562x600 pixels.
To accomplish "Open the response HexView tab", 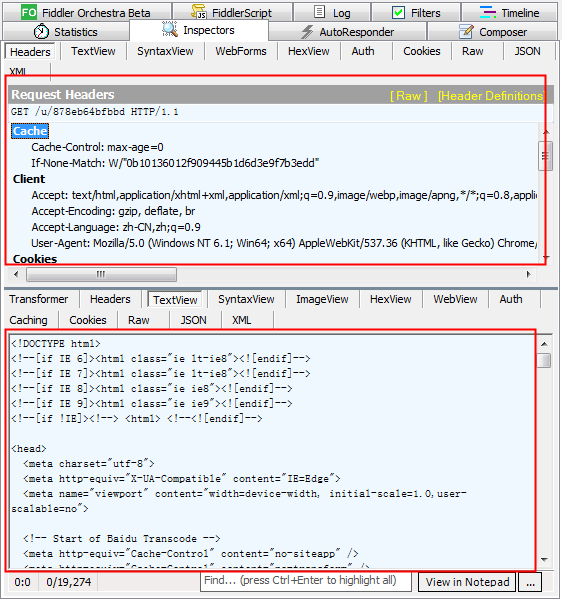I will pyautogui.click(x=391, y=299).
